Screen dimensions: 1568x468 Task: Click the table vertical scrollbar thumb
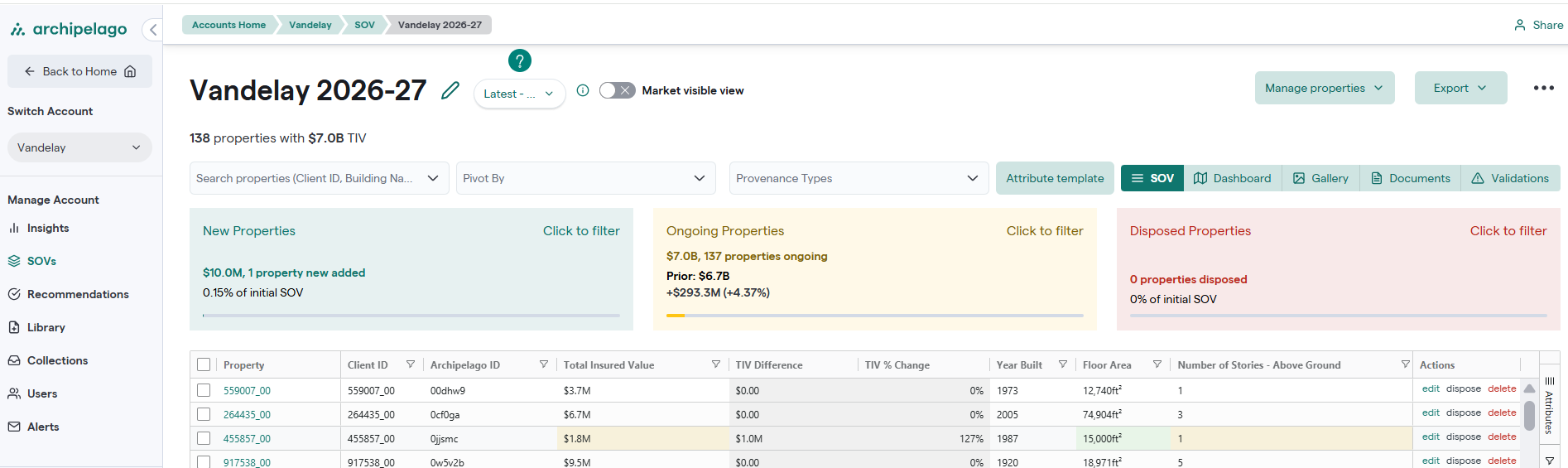[x=1529, y=414]
